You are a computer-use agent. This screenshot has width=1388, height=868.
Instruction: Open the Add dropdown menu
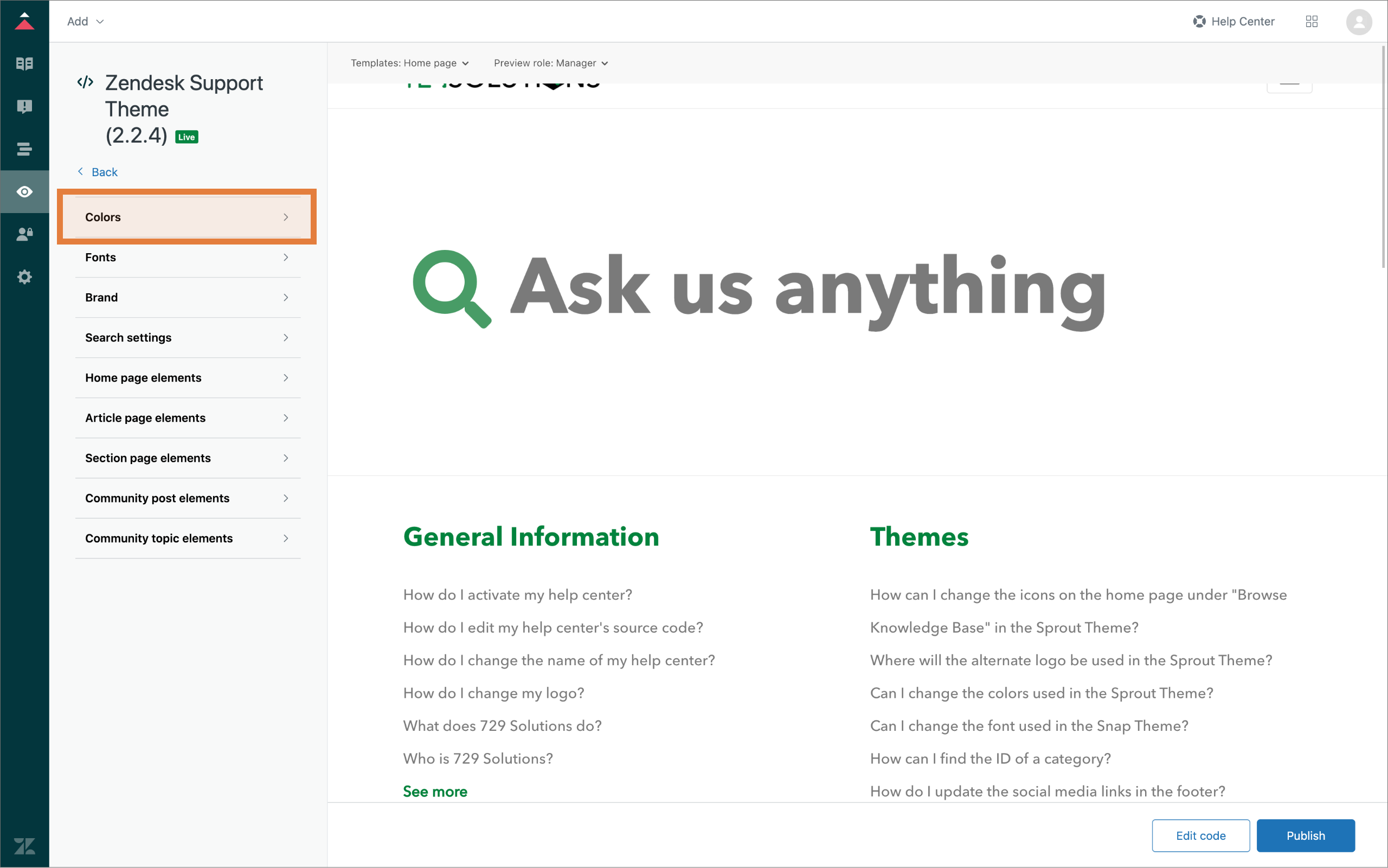(85, 22)
